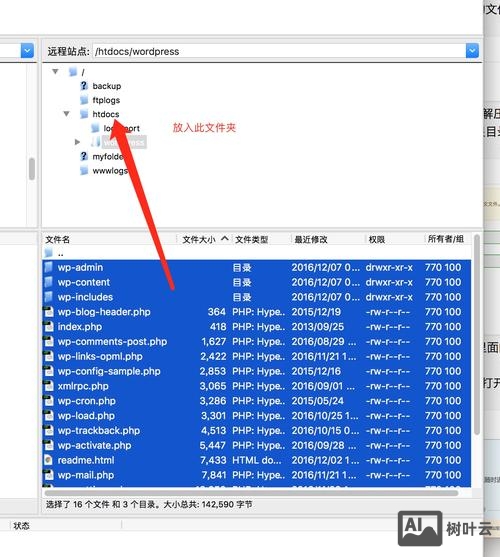Click the wp-trackback.php file icon

click(49, 431)
